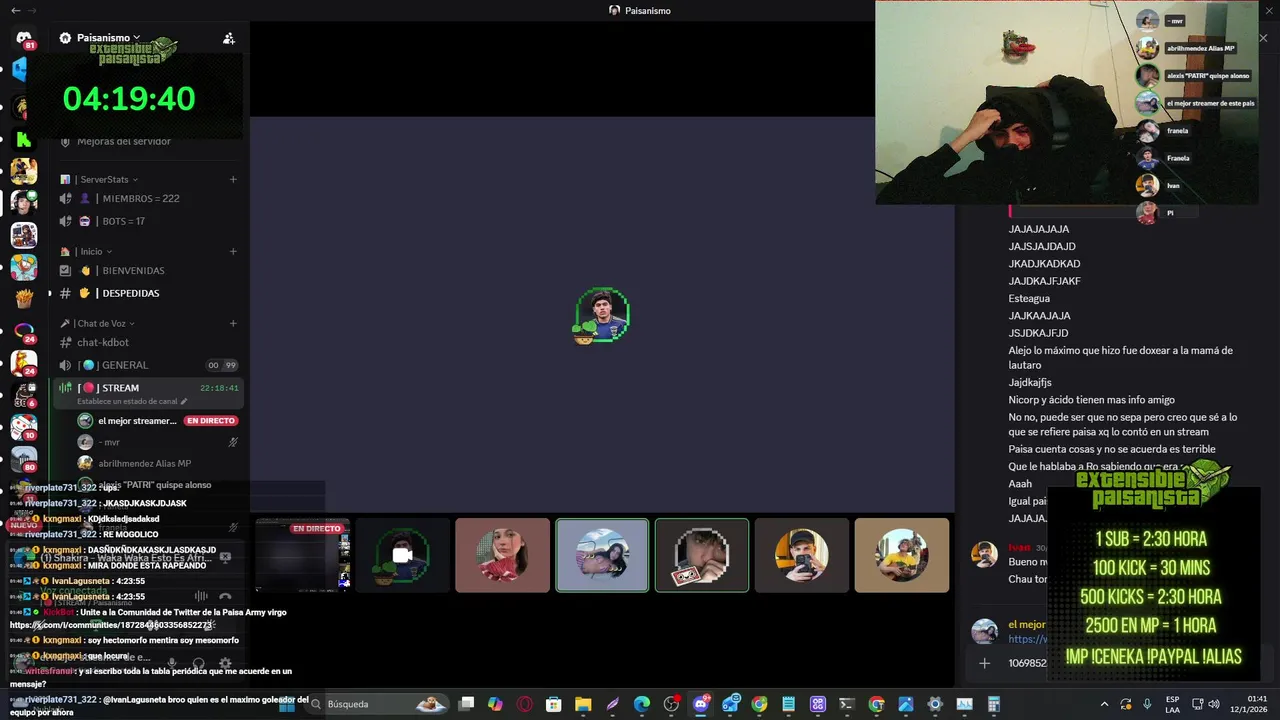Viewport: 1280px width, 720px height.
Task: Open Opera browser from taskbar
Action: [x=525, y=704]
